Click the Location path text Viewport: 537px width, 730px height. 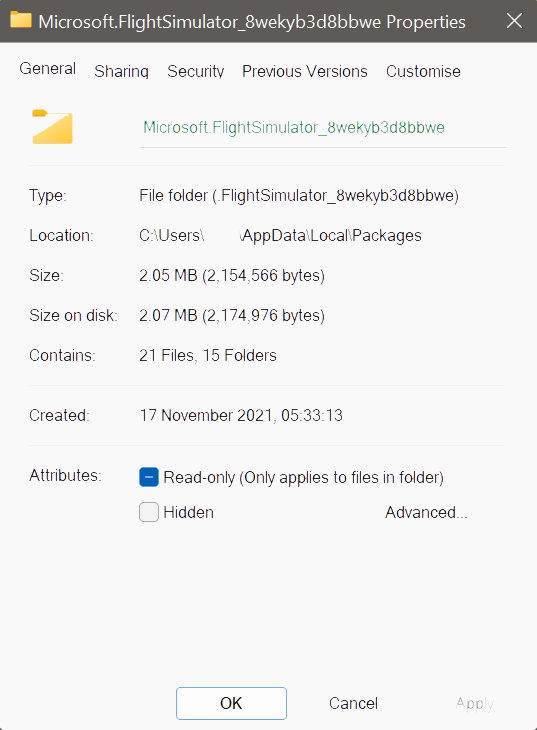[280, 236]
